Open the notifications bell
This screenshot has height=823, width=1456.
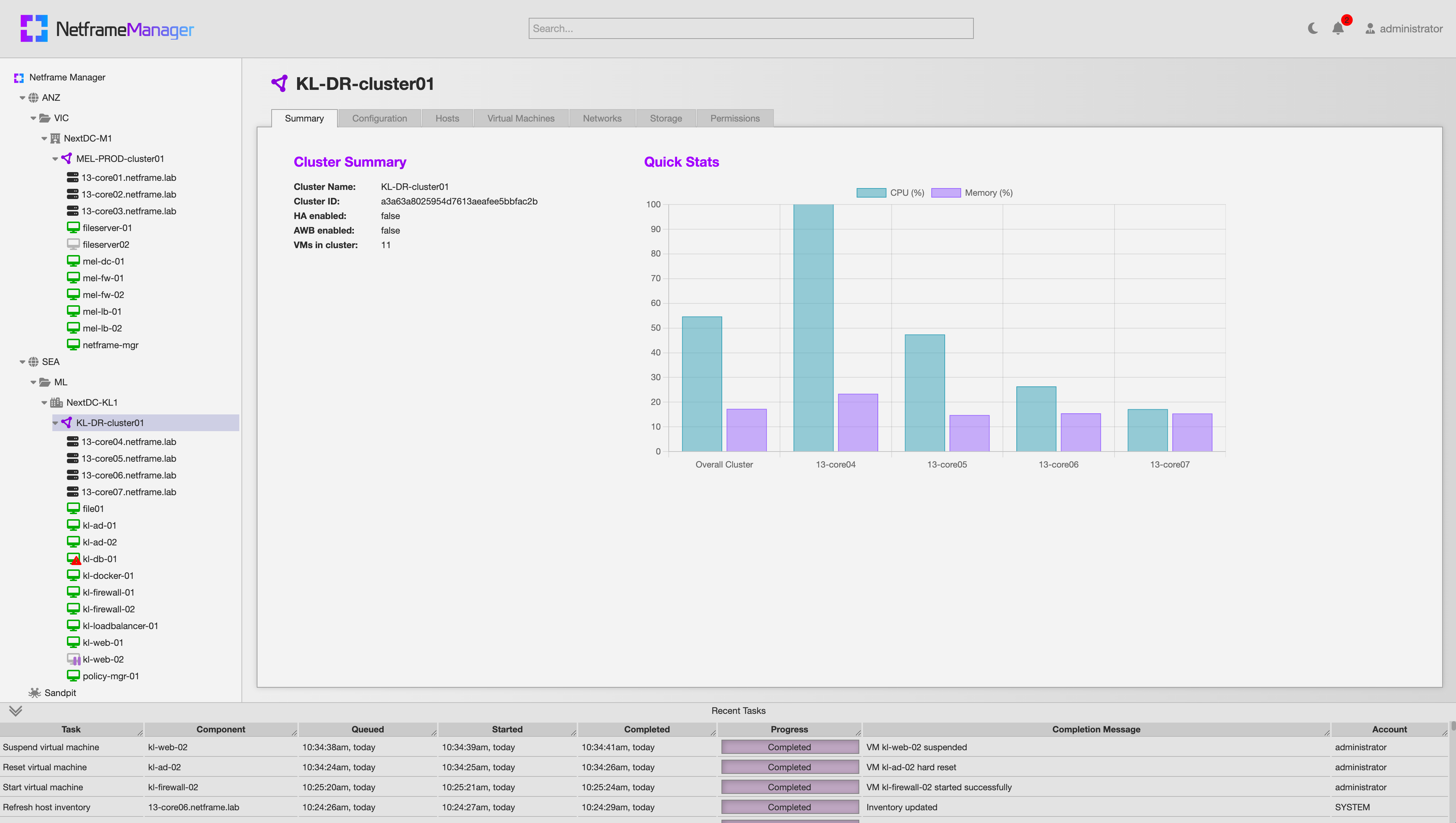[x=1338, y=28]
